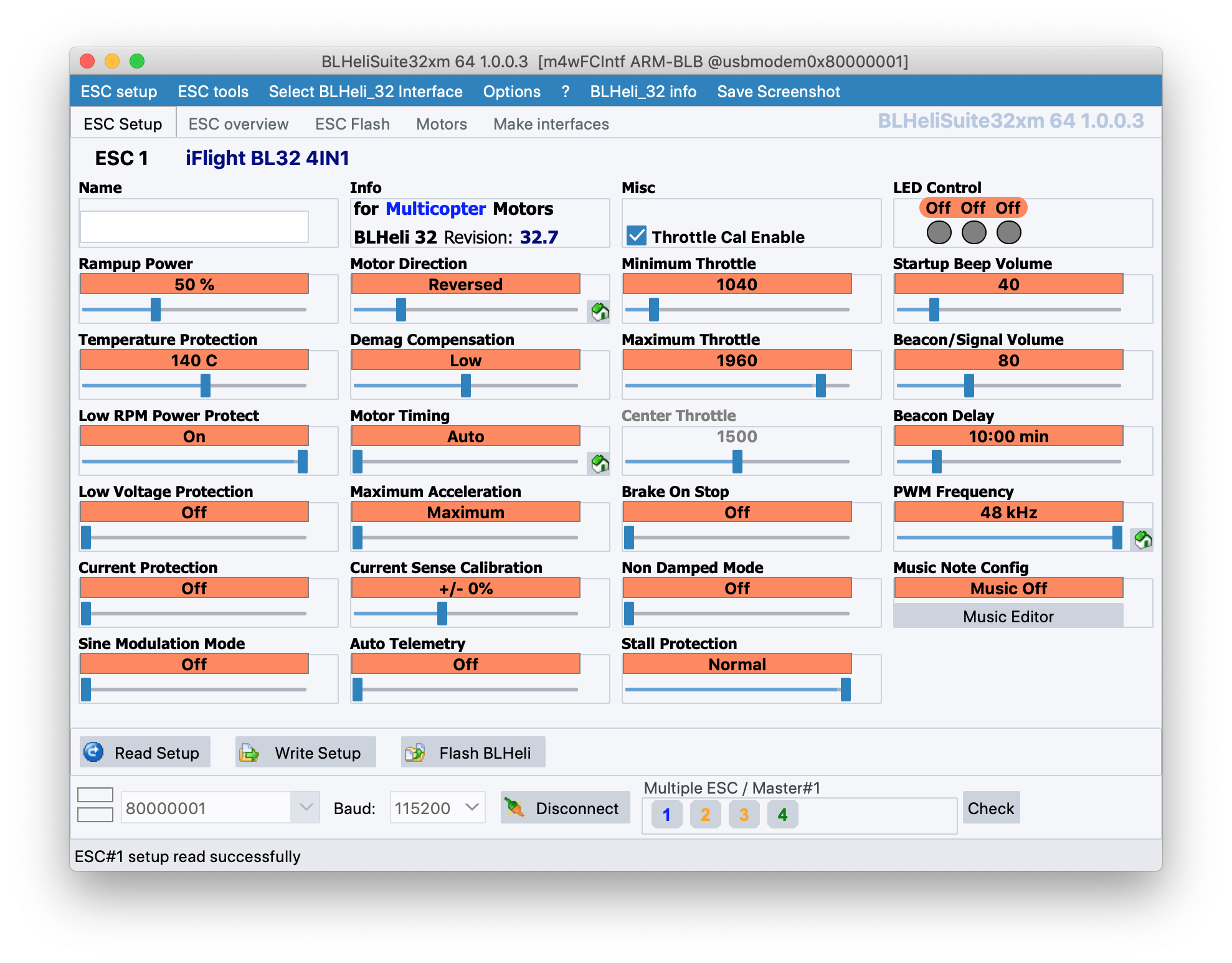
Task: Toggle the third LED Control circle
Action: [x=1009, y=232]
